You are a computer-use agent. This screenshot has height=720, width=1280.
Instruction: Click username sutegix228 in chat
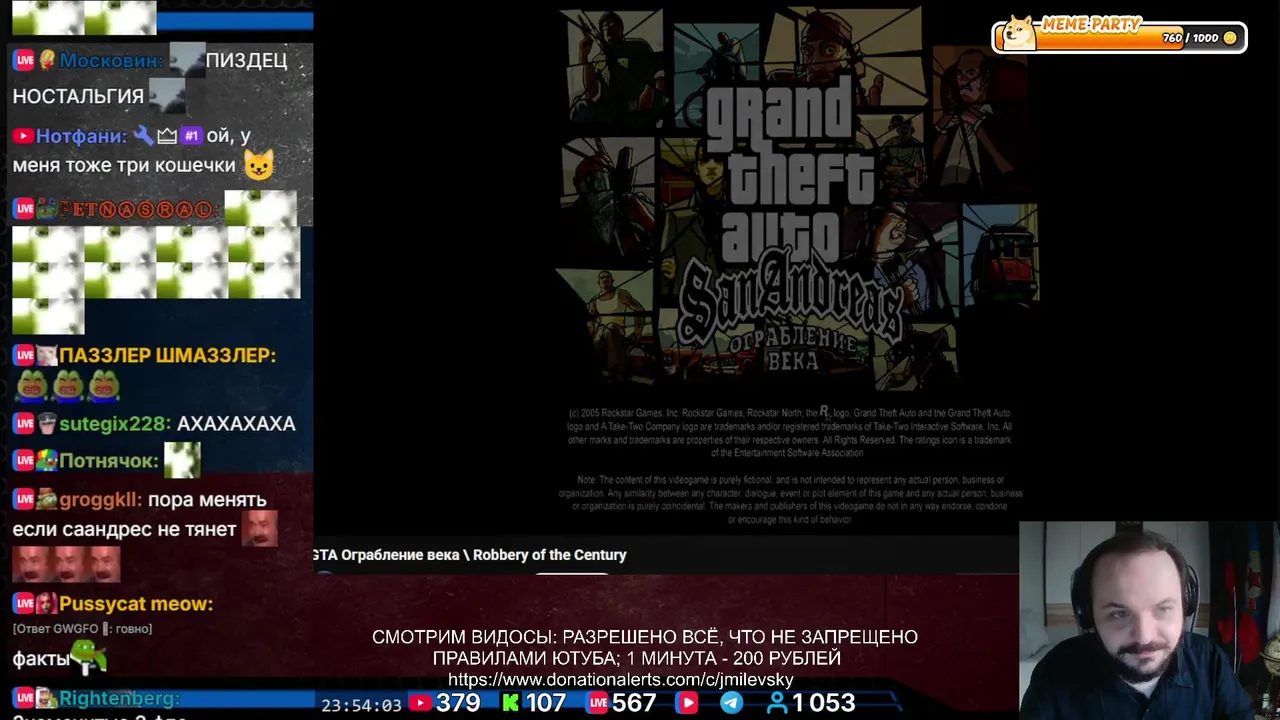114,424
